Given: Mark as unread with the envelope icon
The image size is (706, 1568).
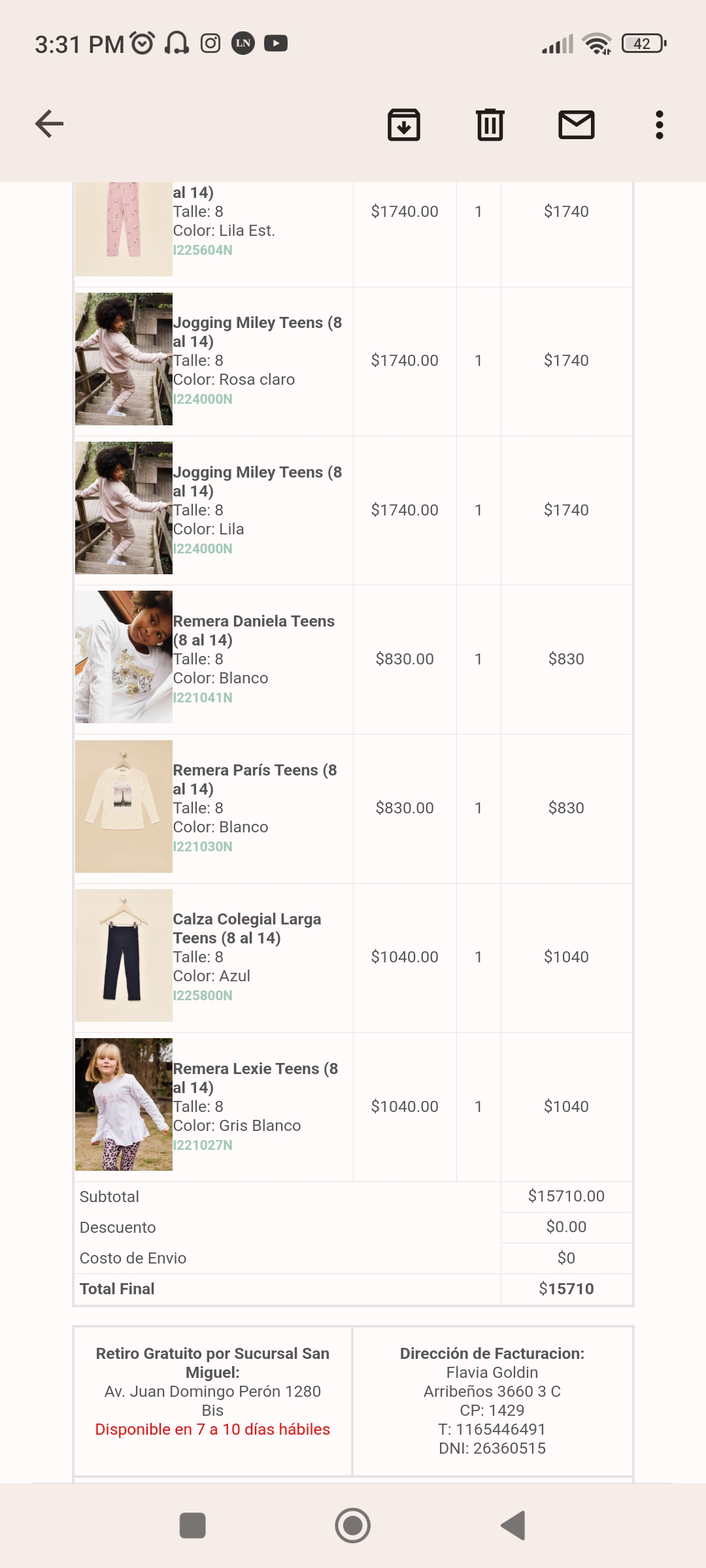Looking at the screenshot, I should (576, 125).
